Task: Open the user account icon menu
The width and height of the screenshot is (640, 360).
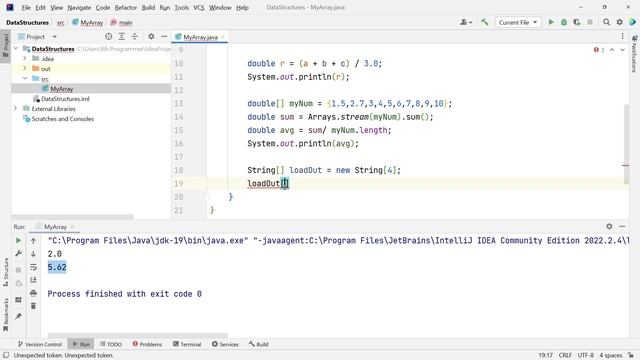Action: [466, 22]
